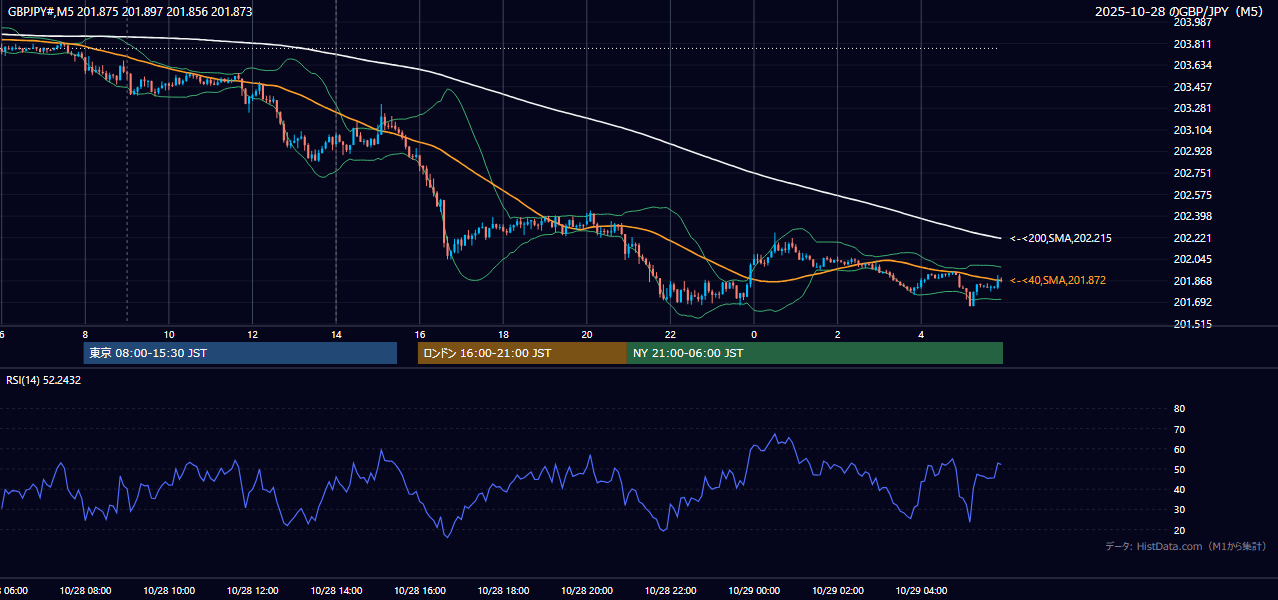Screen dimensions: 1278x600
Task: Click the 10/28 08:00 time axis label
Action: [x=85, y=590]
